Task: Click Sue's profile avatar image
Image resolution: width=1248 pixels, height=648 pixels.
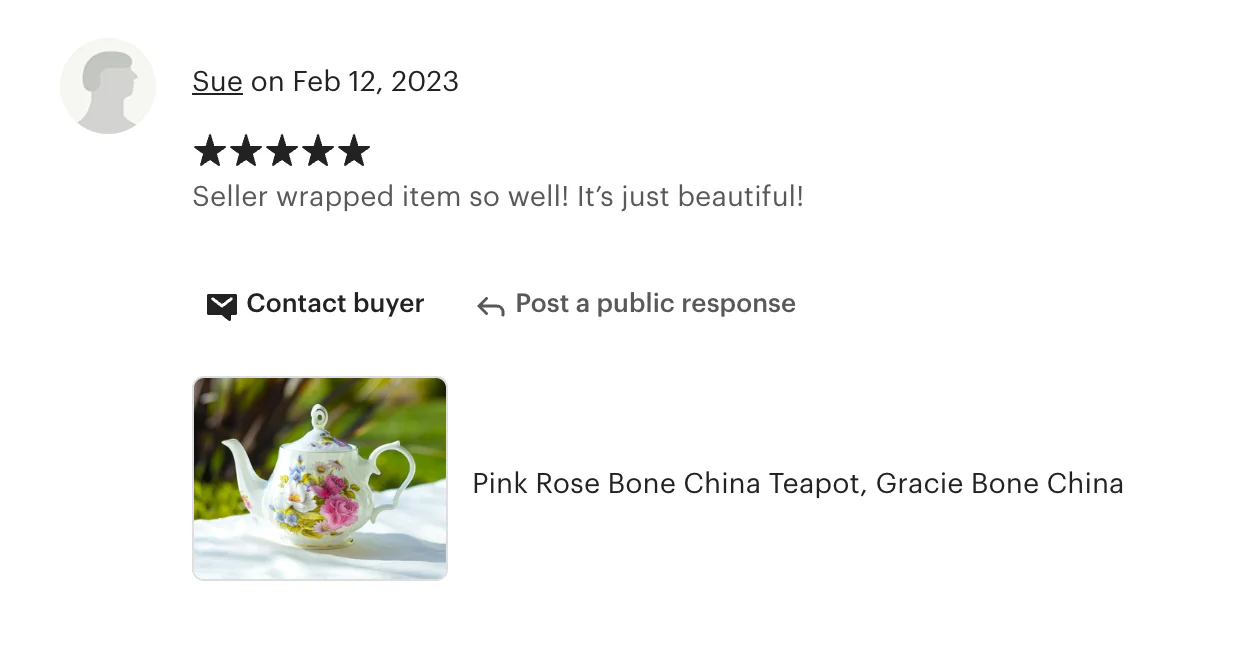Action: click(x=108, y=86)
